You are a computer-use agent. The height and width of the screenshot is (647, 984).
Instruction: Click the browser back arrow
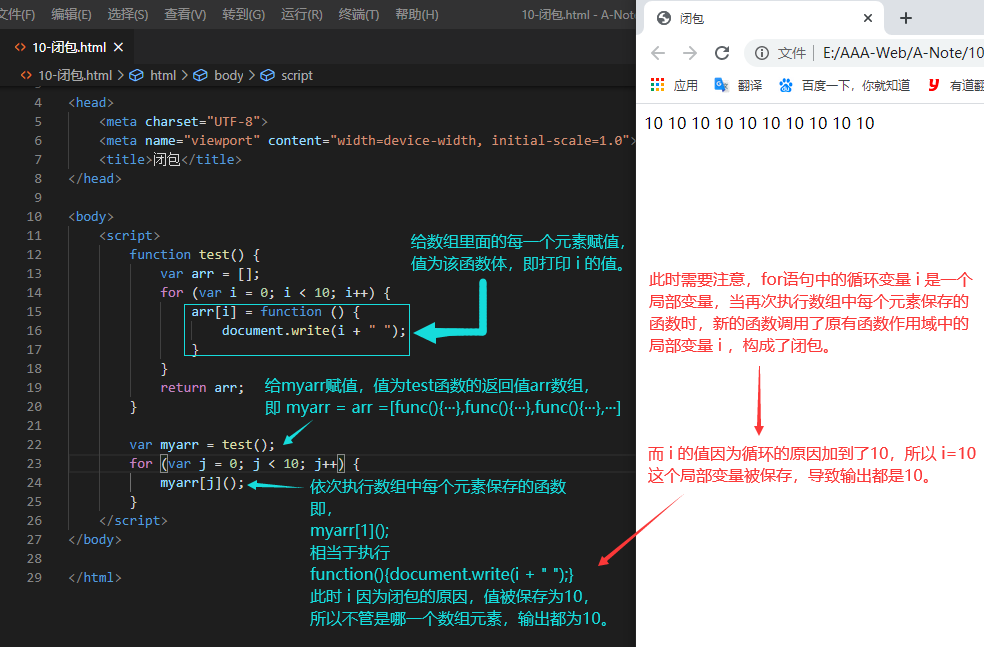point(657,52)
